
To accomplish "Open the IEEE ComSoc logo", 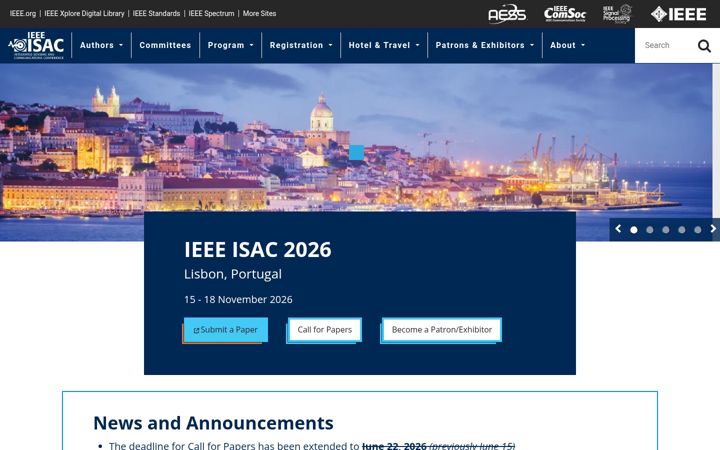I will [x=565, y=14].
